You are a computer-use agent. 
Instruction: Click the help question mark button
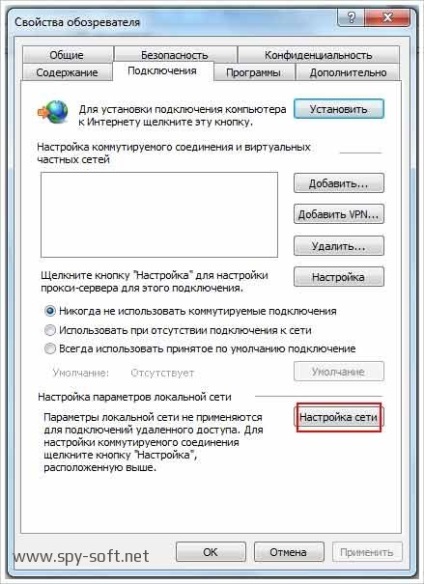pyautogui.click(x=351, y=18)
